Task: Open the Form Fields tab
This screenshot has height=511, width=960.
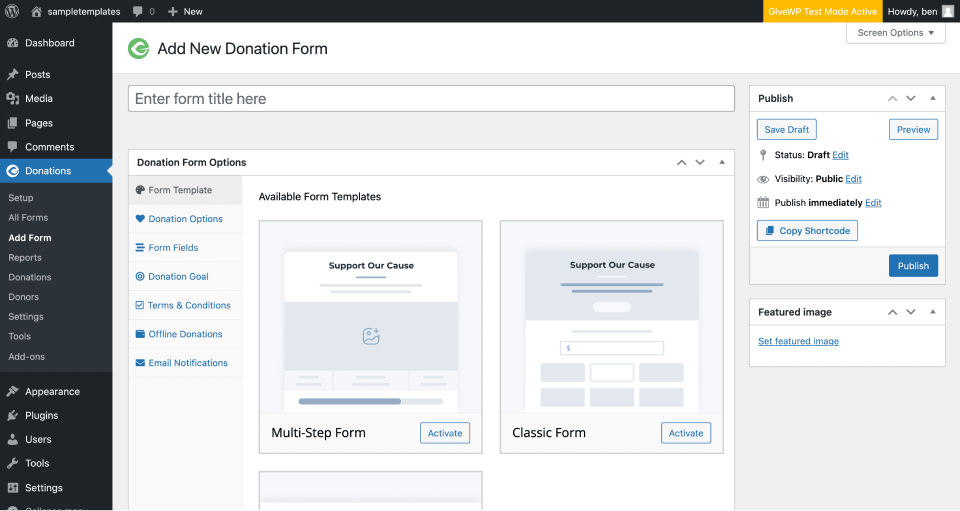Action: 186,248
